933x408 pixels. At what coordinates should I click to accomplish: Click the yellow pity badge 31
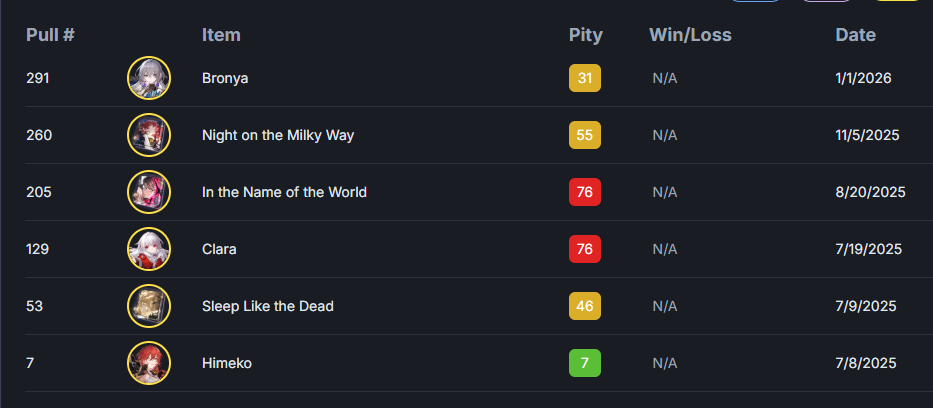click(x=585, y=78)
